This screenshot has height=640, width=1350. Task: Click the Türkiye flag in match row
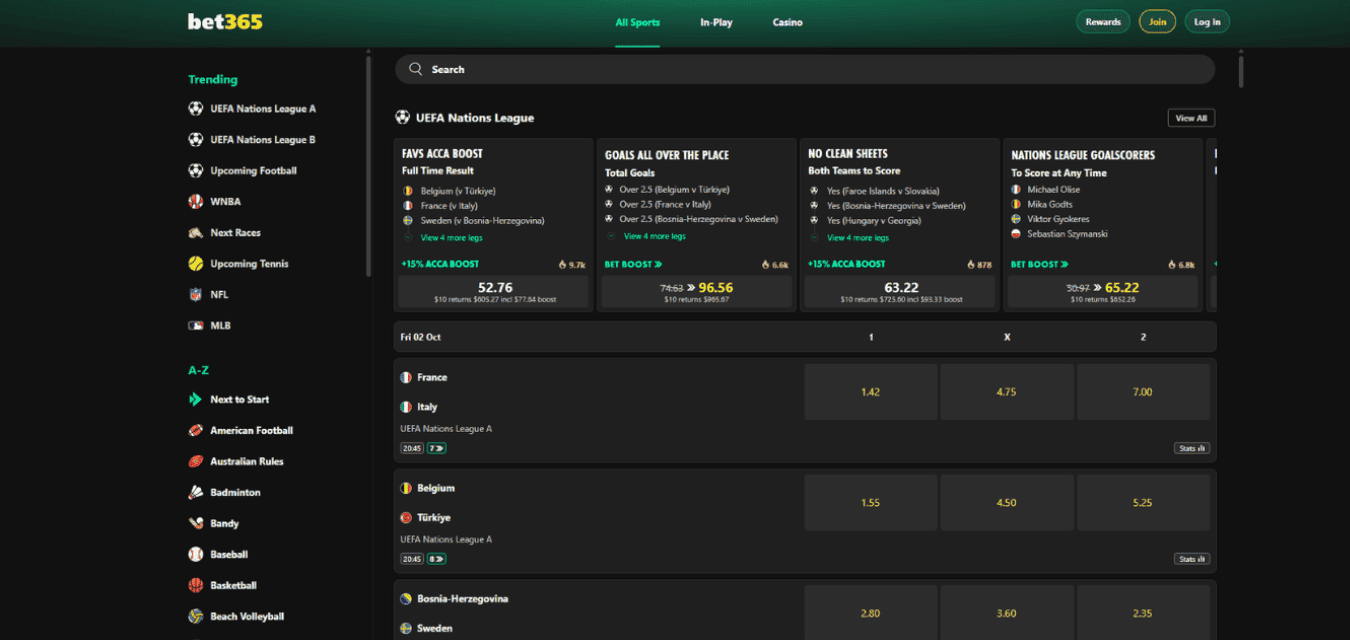[x=406, y=518]
